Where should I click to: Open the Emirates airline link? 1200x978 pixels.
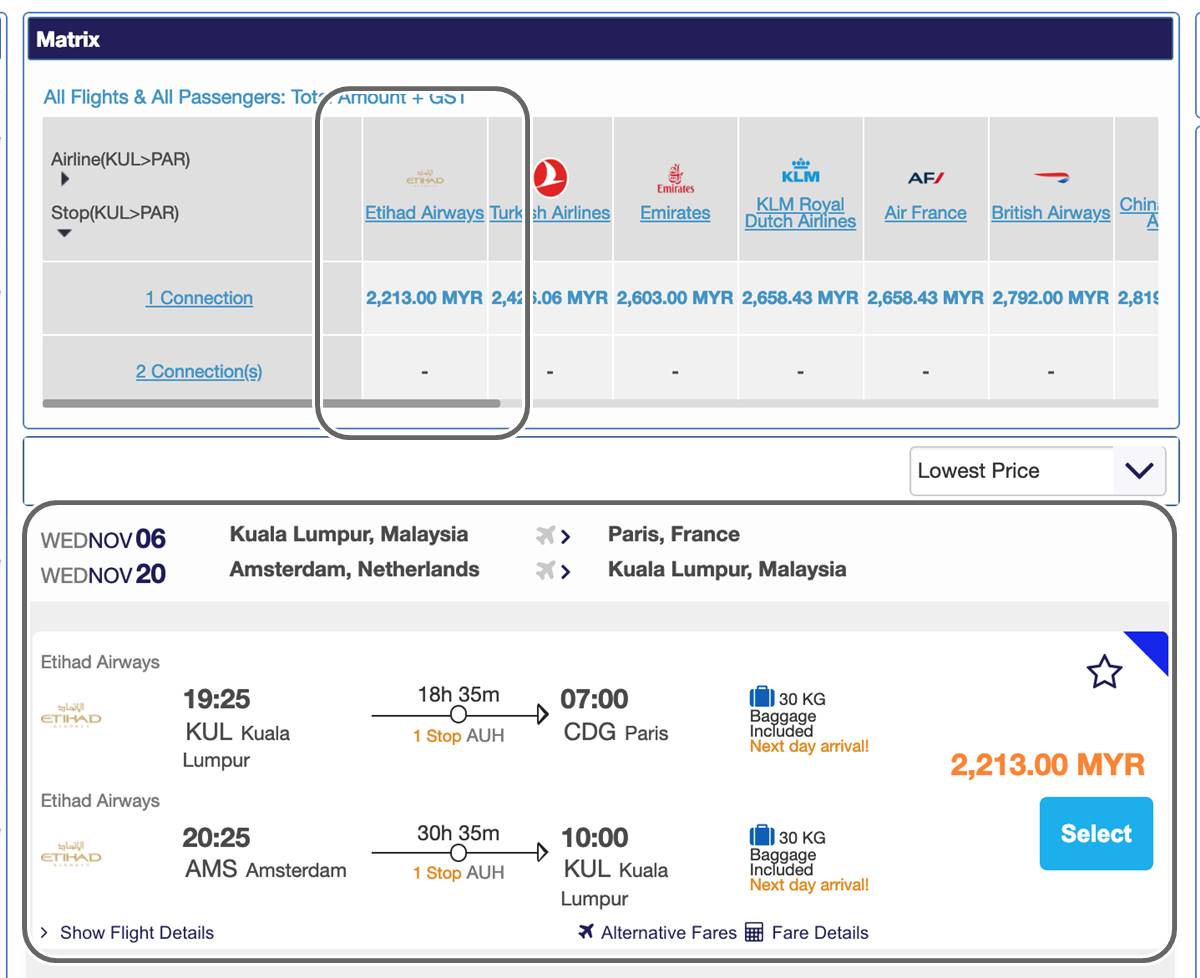[675, 213]
